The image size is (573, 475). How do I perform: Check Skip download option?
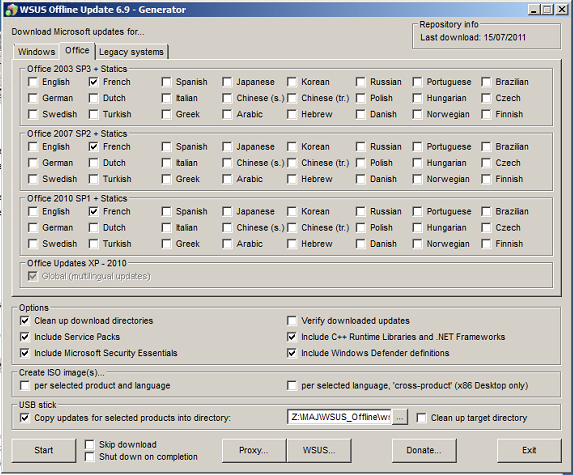(x=90, y=444)
